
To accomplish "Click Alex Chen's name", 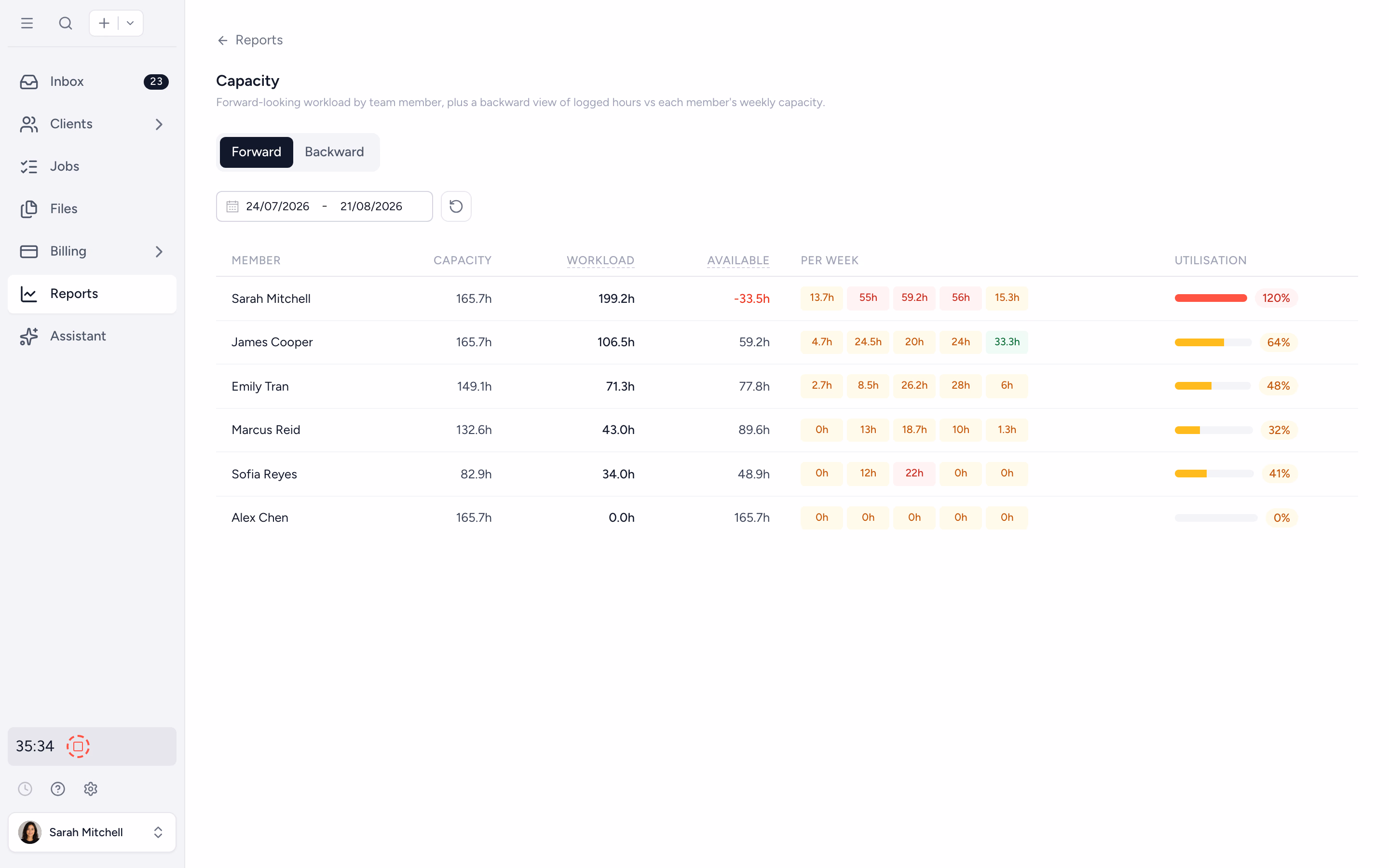I will 259,518.
